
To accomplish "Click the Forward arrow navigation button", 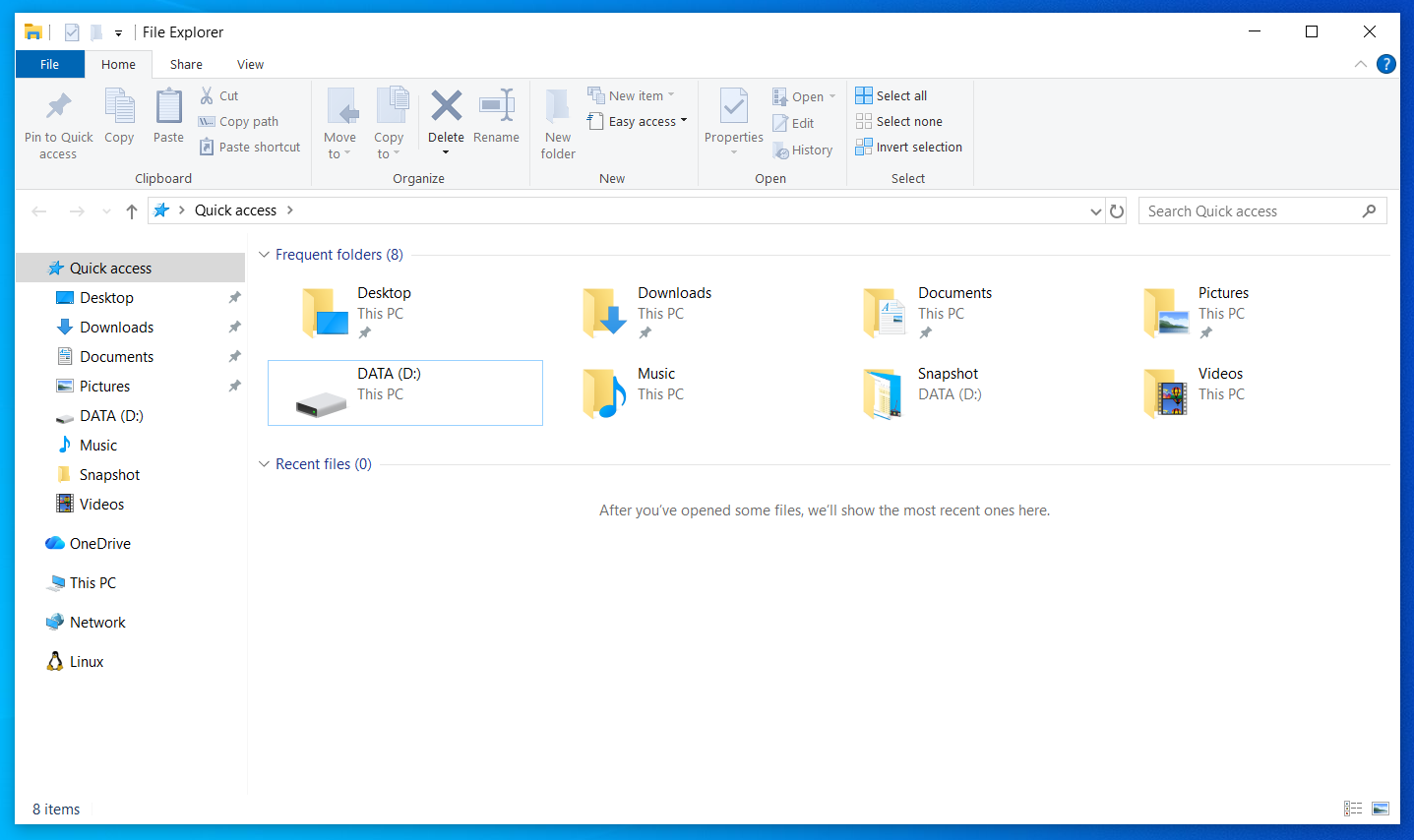I will 77,210.
